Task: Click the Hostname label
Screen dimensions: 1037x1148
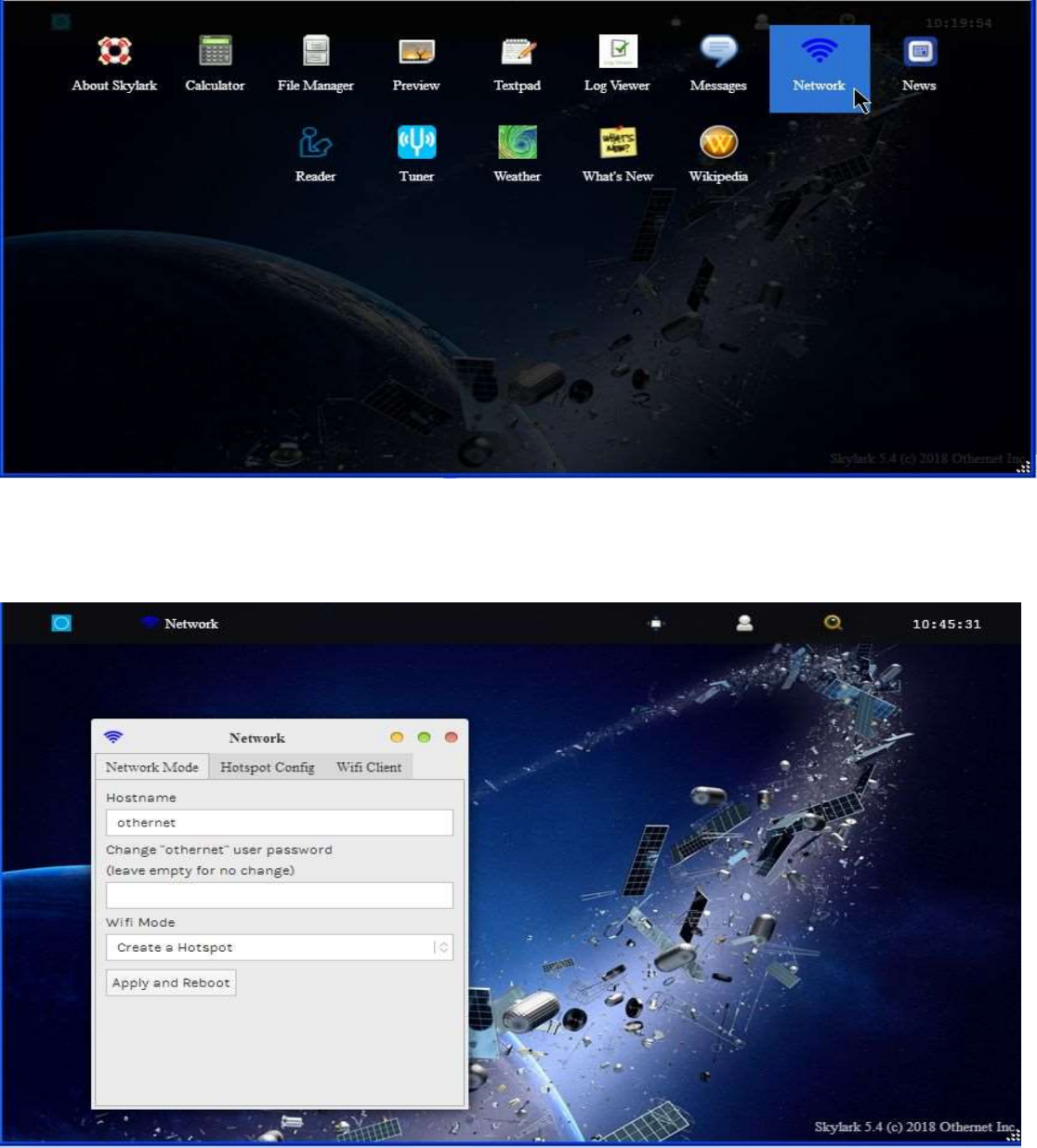Action: 141,798
